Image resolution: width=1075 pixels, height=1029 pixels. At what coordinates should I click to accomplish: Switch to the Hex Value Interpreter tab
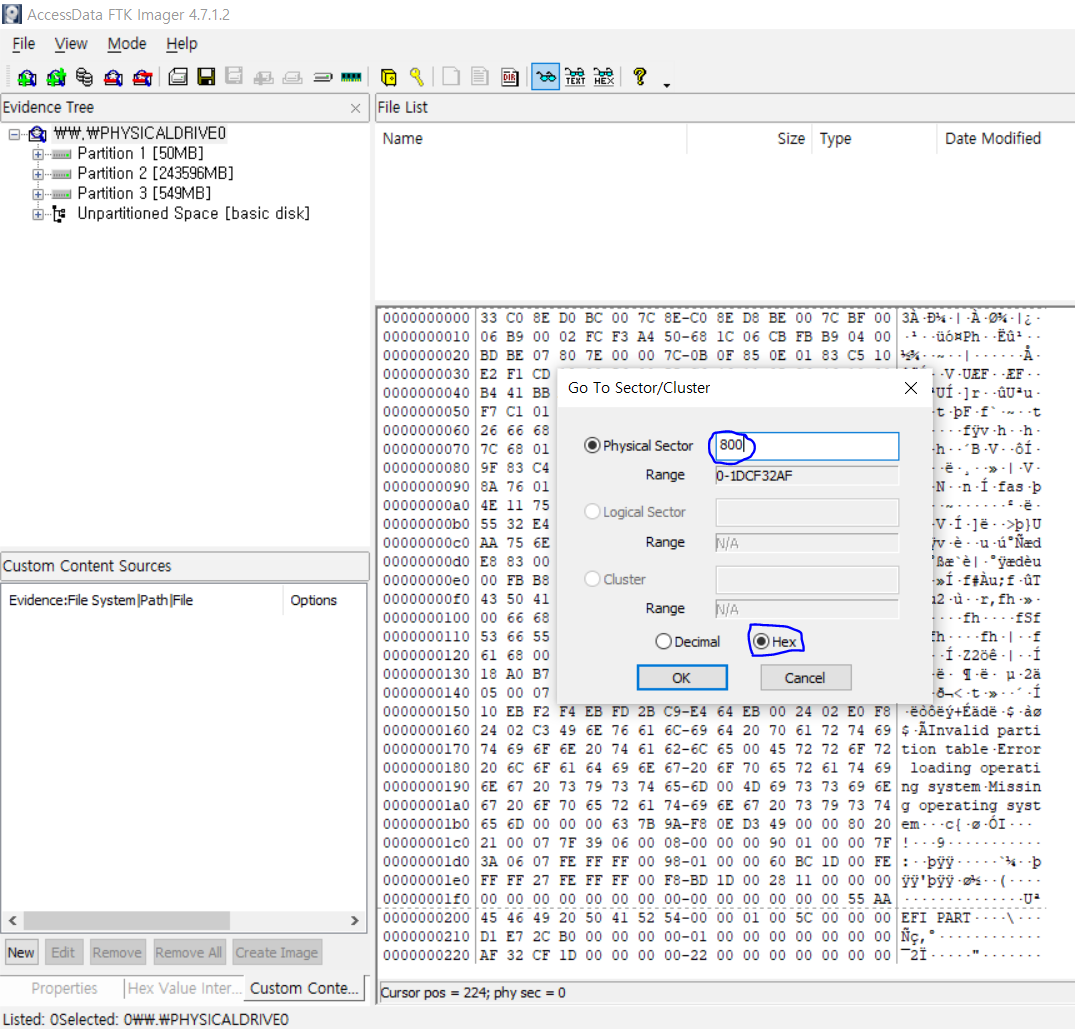click(184, 989)
